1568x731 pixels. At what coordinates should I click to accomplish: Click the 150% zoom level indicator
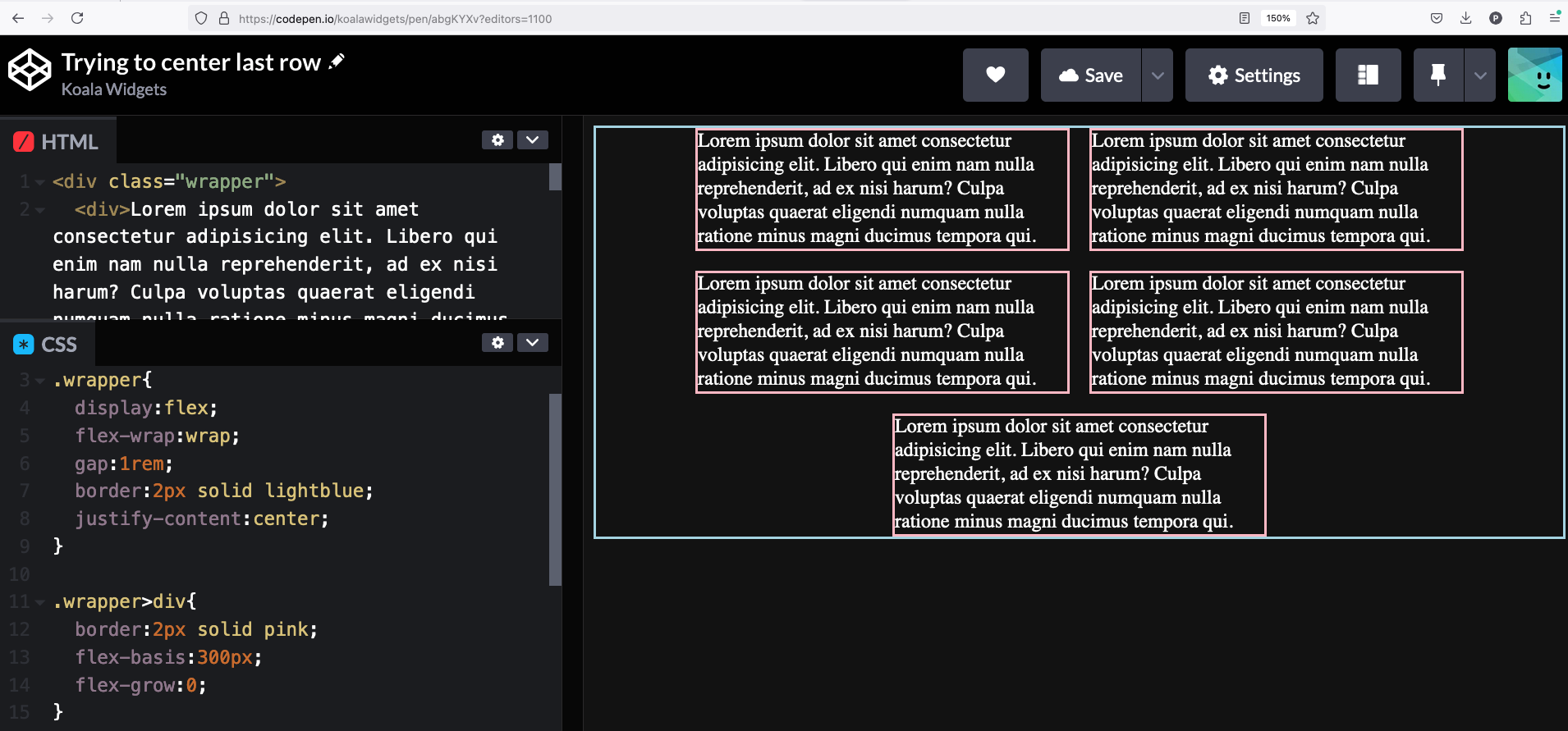(1278, 18)
